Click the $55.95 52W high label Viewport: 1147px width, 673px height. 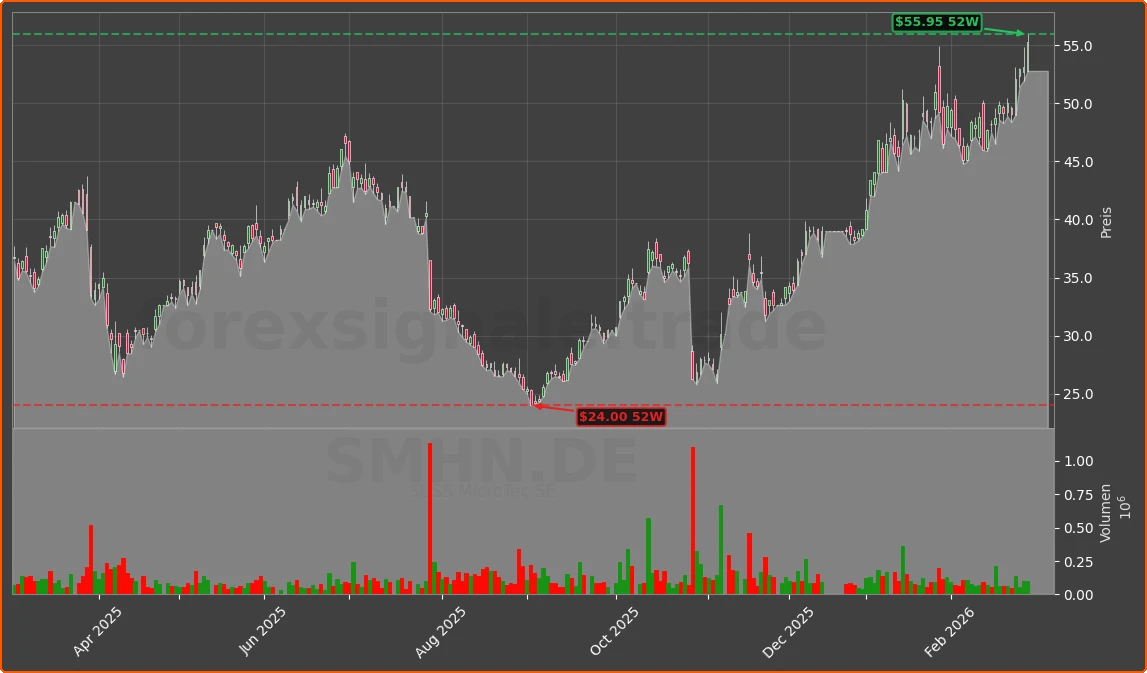[x=938, y=20]
